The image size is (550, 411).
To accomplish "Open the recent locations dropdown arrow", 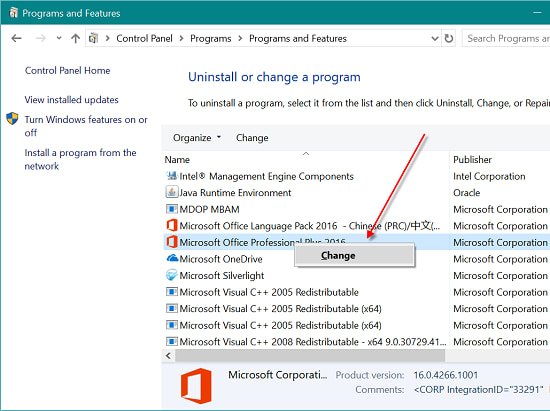I will point(59,38).
